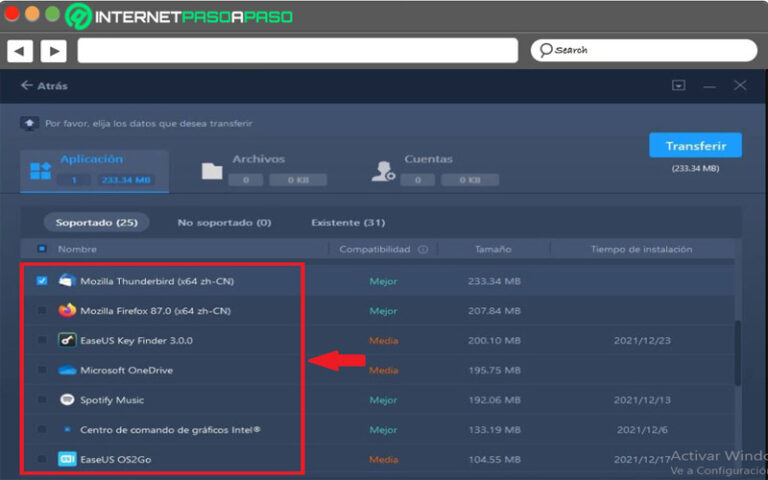The height and width of the screenshot is (480, 768).
Task: Click the Spotify Music row name
Action: pos(112,400)
